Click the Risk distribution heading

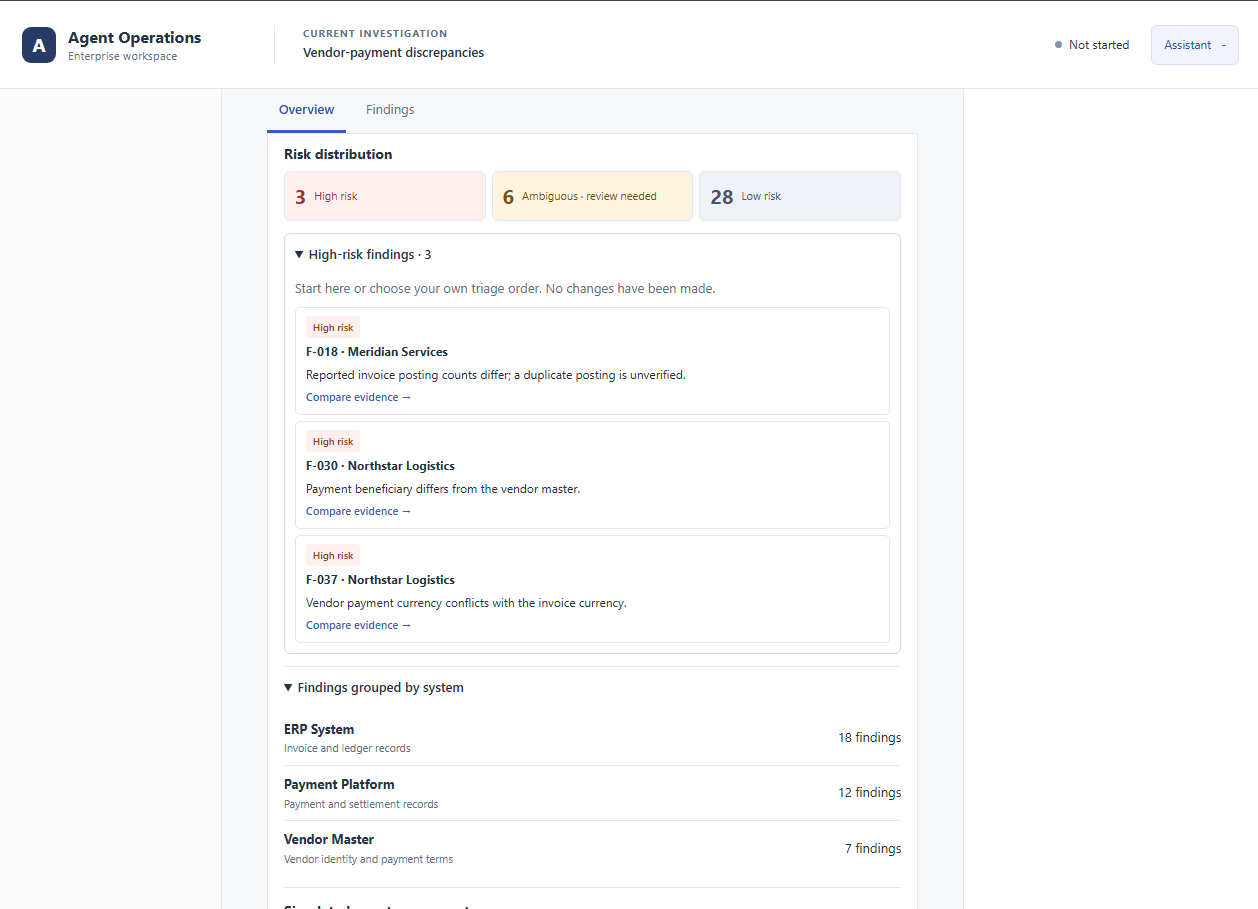coord(338,155)
